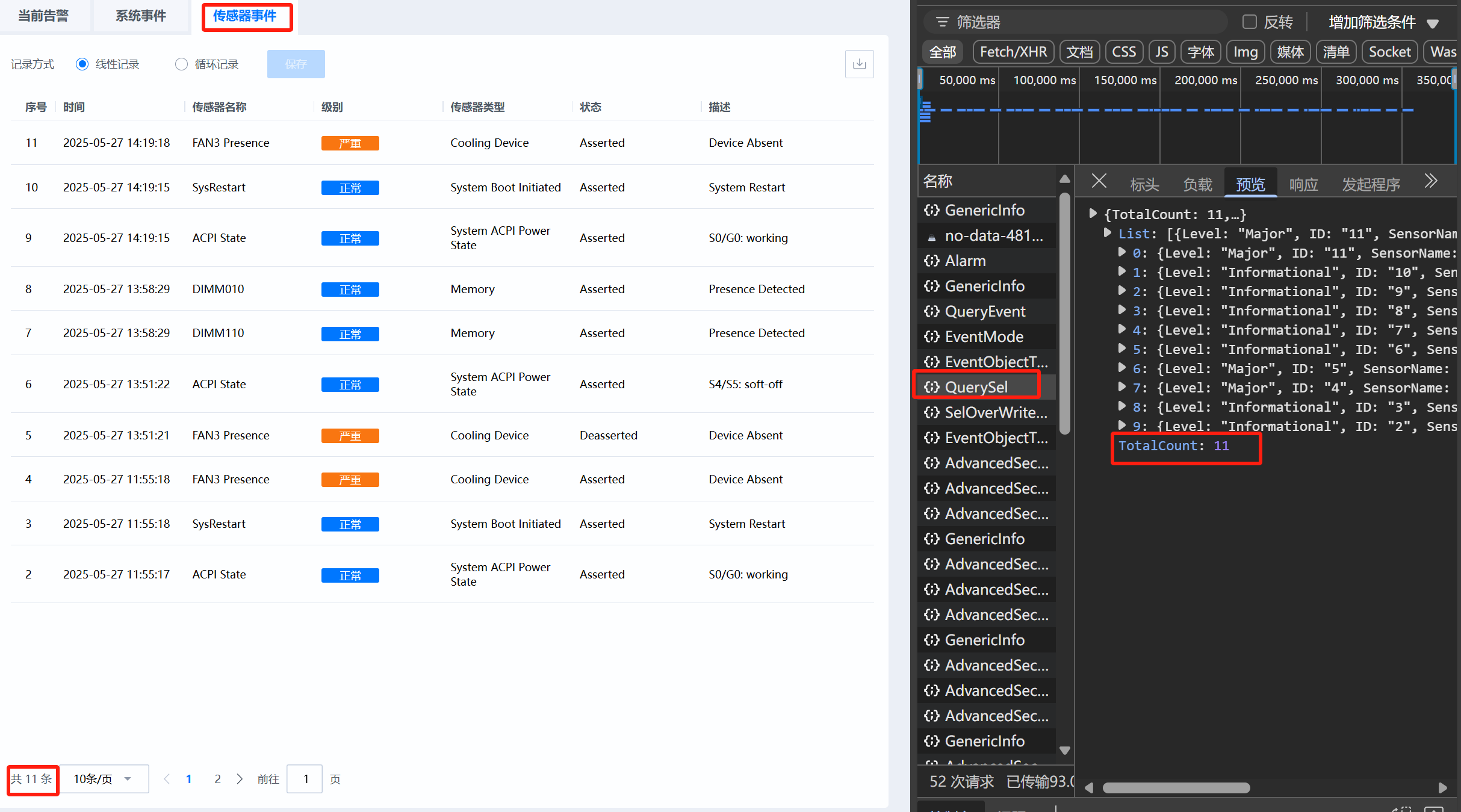Click the 保存 button
The image size is (1461, 812).
pyautogui.click(x=296, y=64)
